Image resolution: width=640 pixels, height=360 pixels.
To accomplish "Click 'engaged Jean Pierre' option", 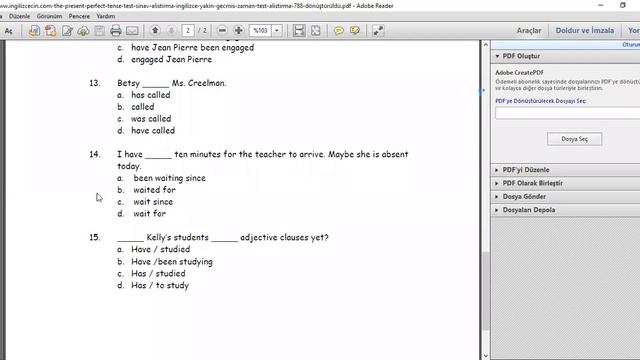I will pos(171,60).
